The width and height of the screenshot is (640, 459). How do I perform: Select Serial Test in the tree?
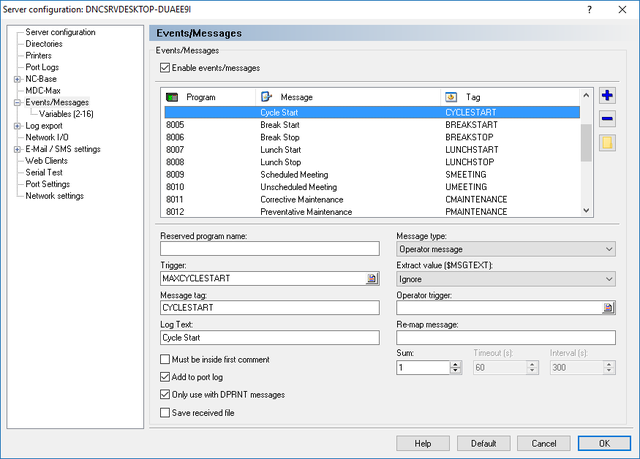[44, 173]
